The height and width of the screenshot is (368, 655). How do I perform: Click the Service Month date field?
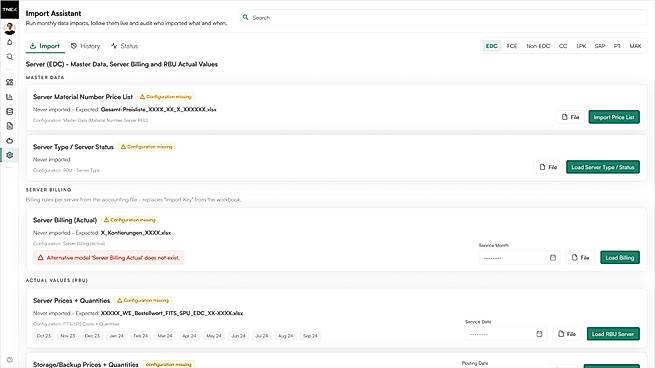[x=520, y=258]
